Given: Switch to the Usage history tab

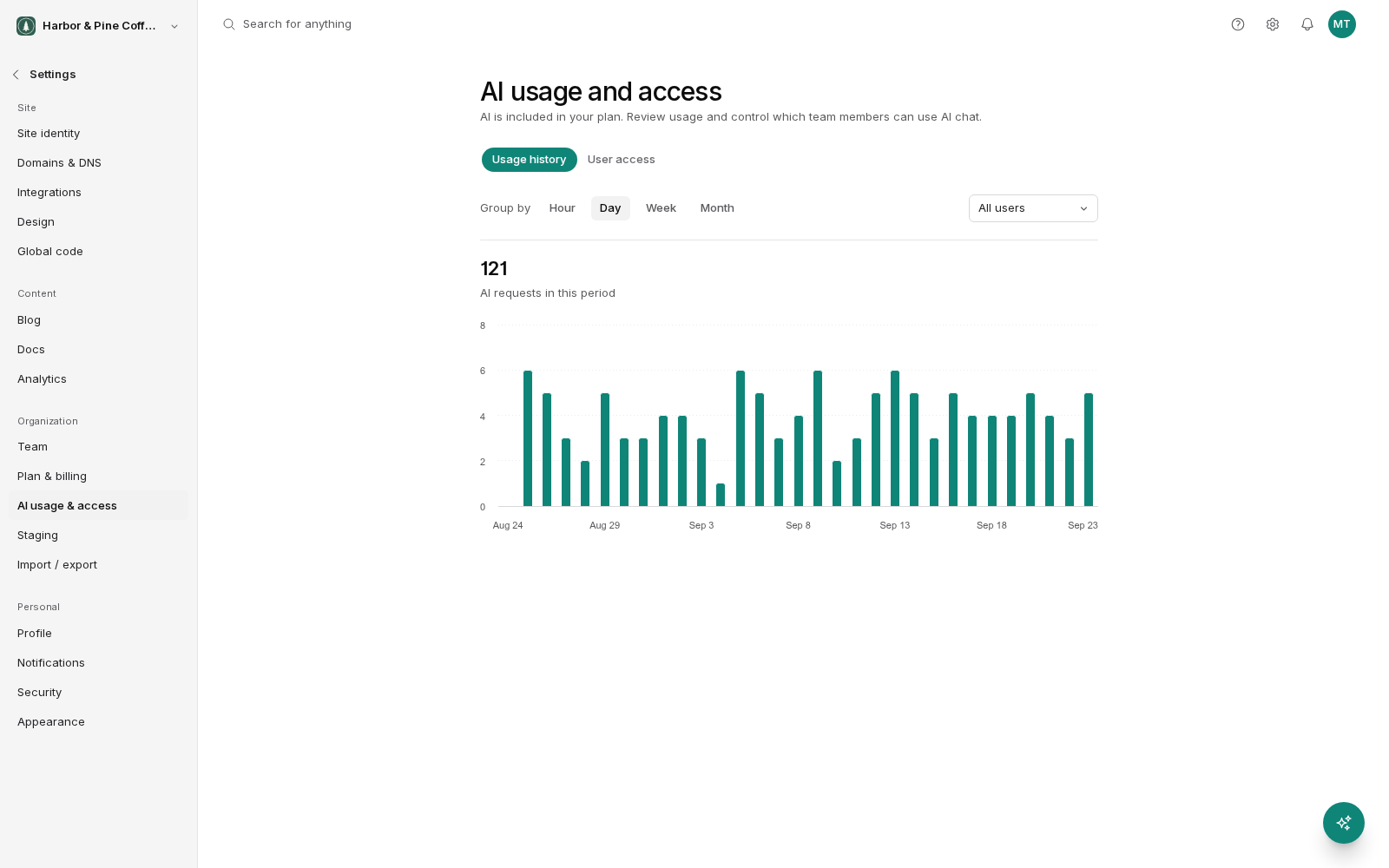Looking at the screenshot, I should [530, 160].
